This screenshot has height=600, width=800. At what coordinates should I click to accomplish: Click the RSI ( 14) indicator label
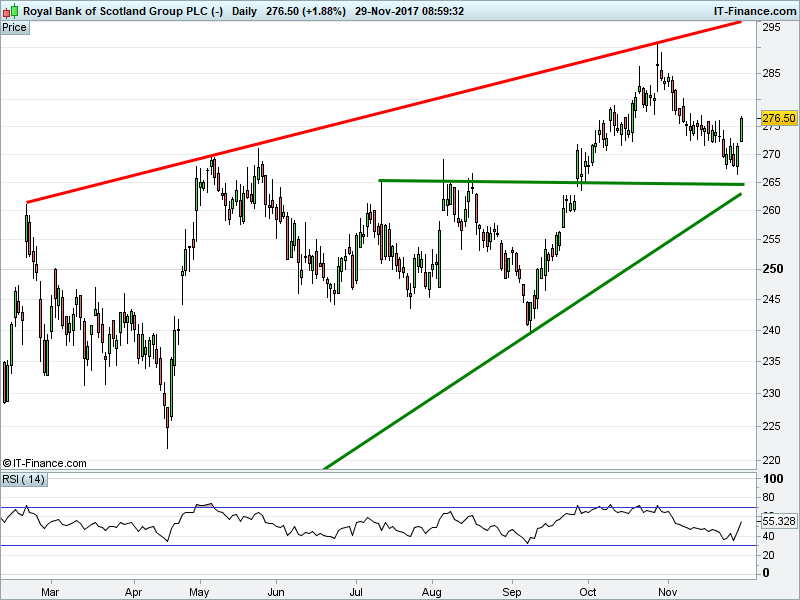(24, 479)
